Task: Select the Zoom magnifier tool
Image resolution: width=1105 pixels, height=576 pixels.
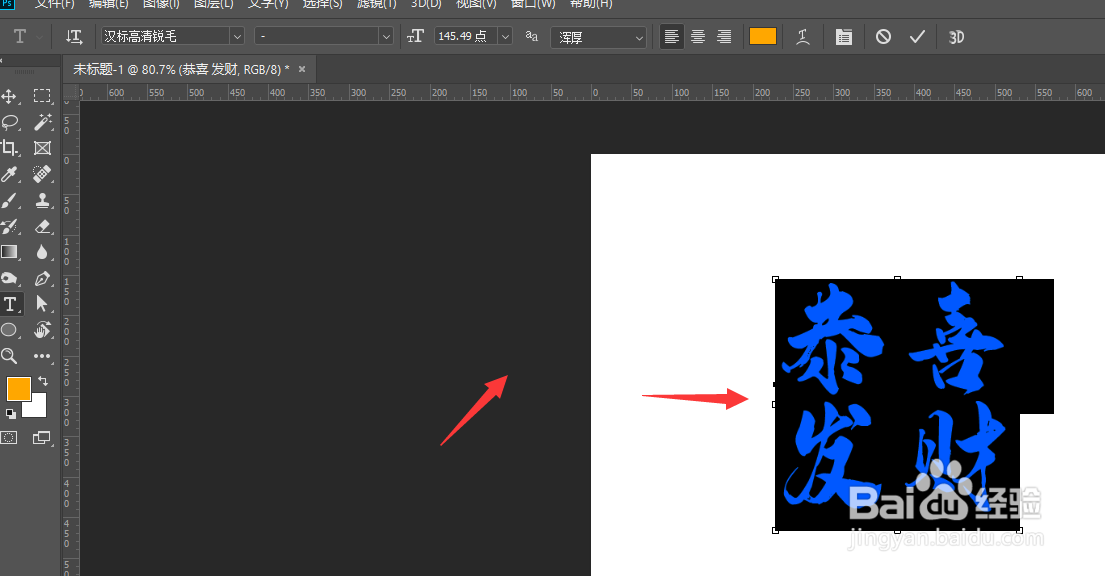Action: click(10, 355)
